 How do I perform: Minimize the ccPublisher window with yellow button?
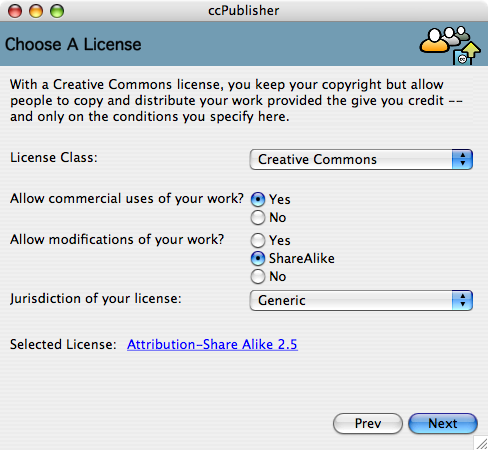click(x=36, y=11)
